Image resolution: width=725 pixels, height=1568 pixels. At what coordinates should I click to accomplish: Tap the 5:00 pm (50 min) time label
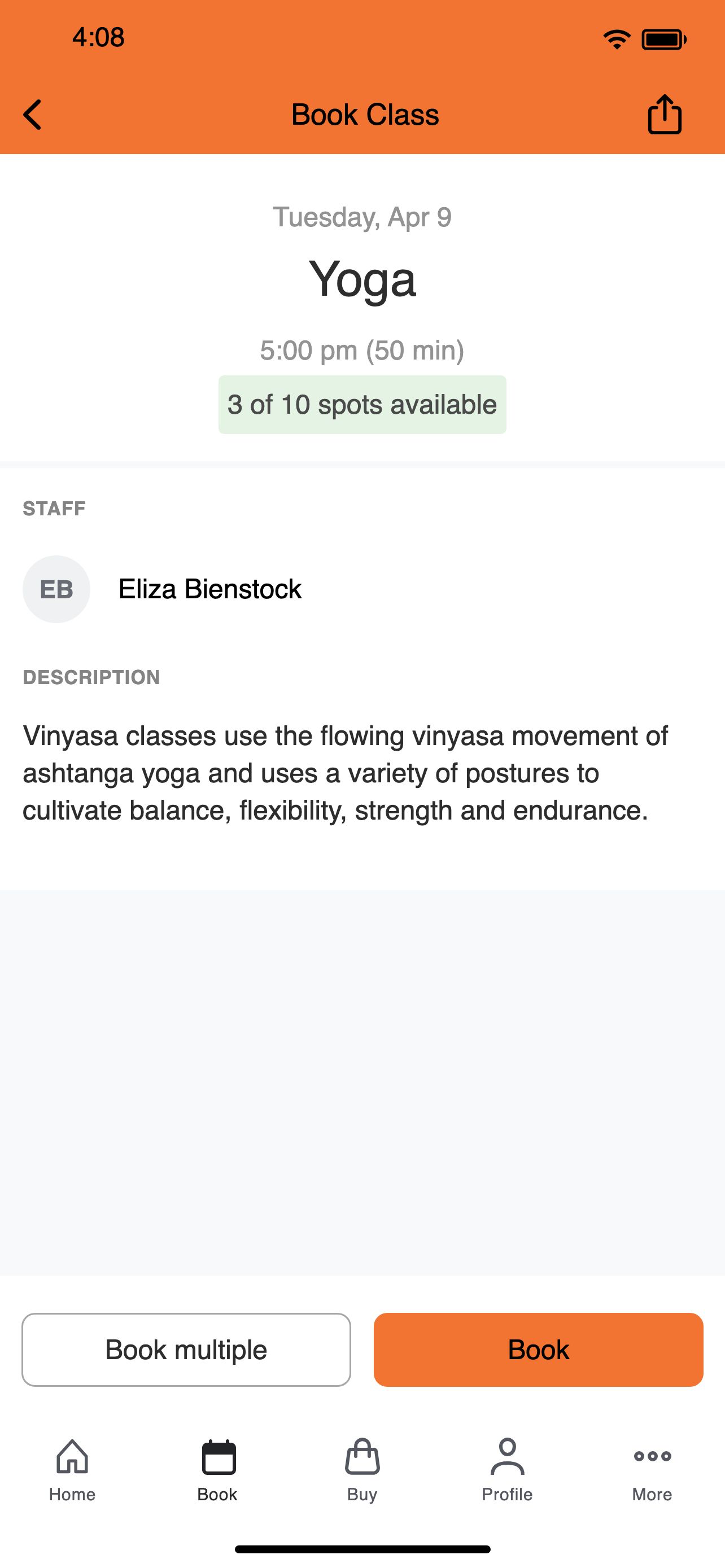click(362, 350)
